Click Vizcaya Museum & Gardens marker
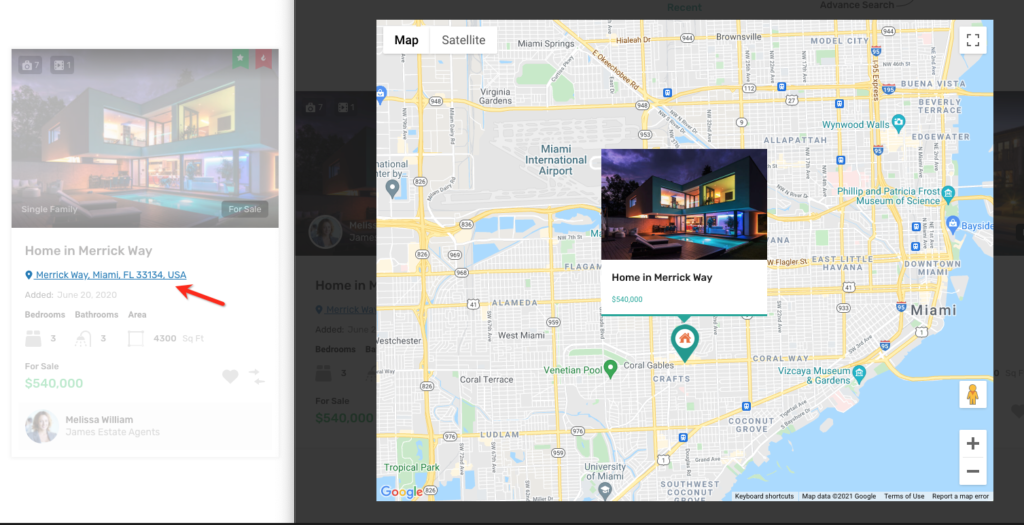This screenshot has width=1024, height=525. click(x=859, y=374)
